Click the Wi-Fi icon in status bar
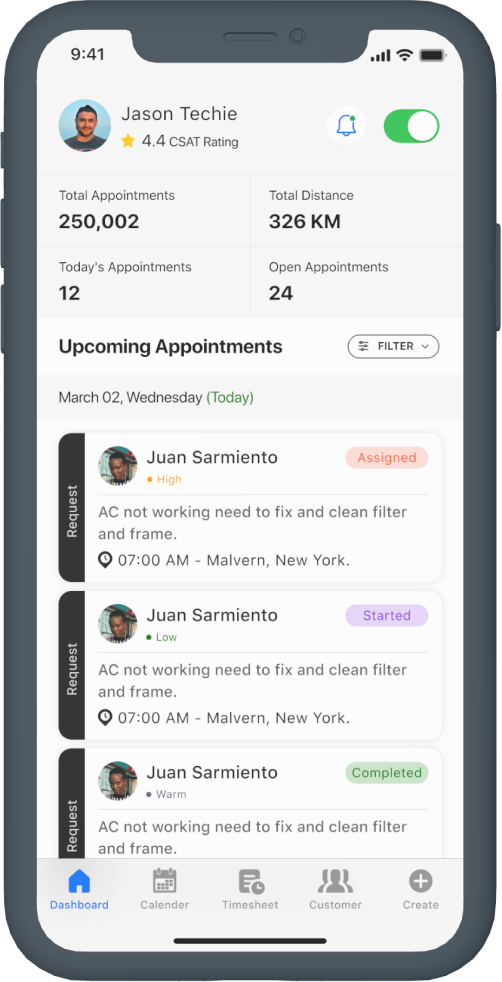 click(405, 56)
